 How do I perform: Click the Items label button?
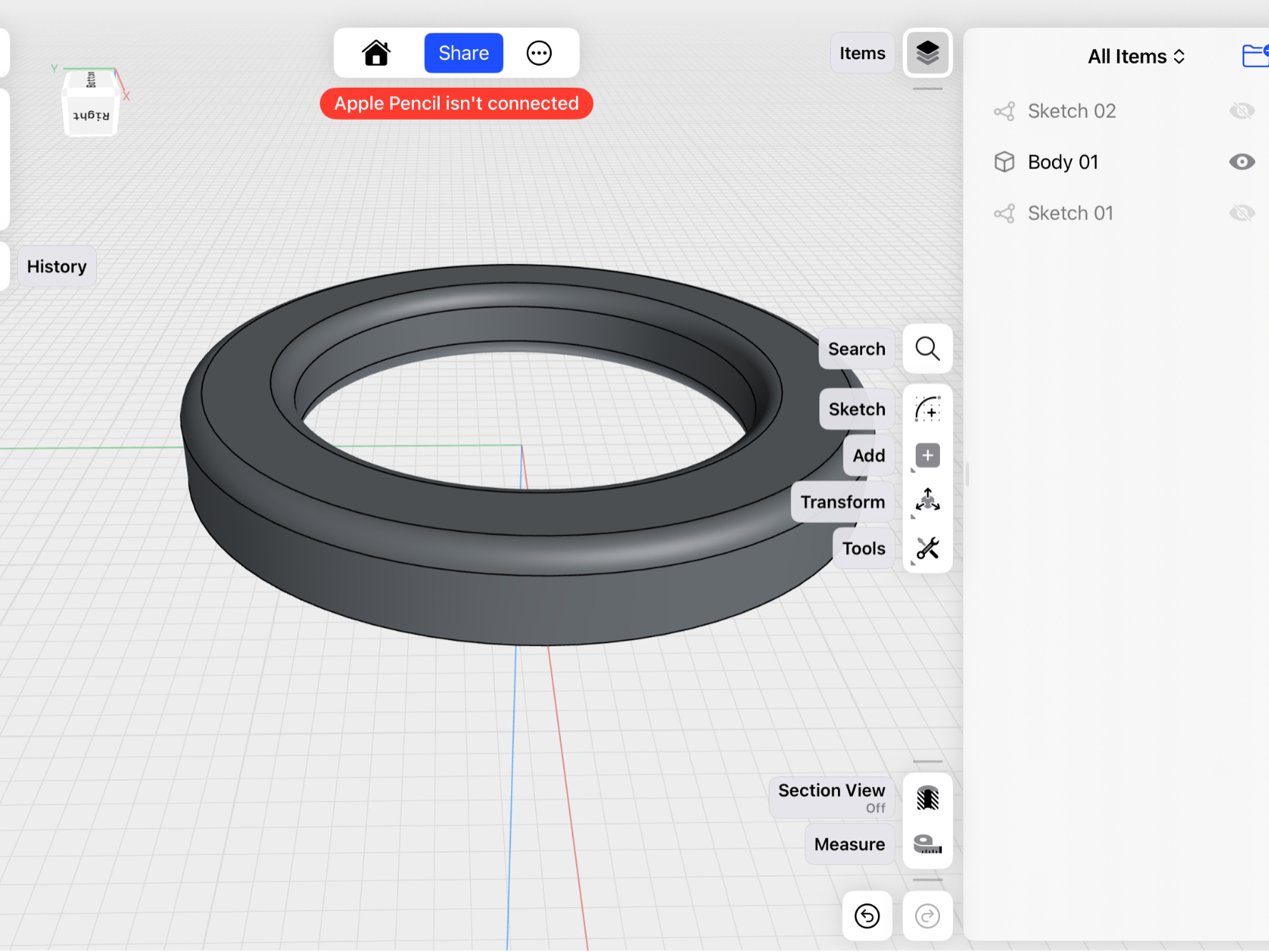(x=862, y=53)
